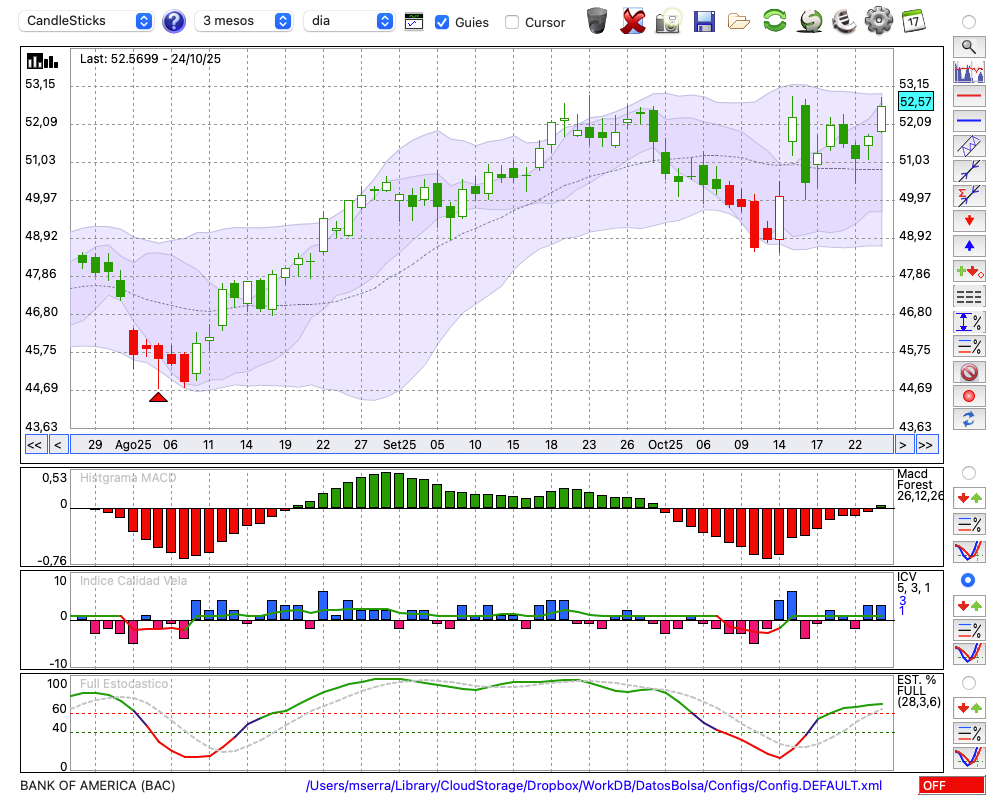The height and width of the screenshot is (800, 1000).
Task: Select the red horizontal line tool
Action: [x=968, y=97]
